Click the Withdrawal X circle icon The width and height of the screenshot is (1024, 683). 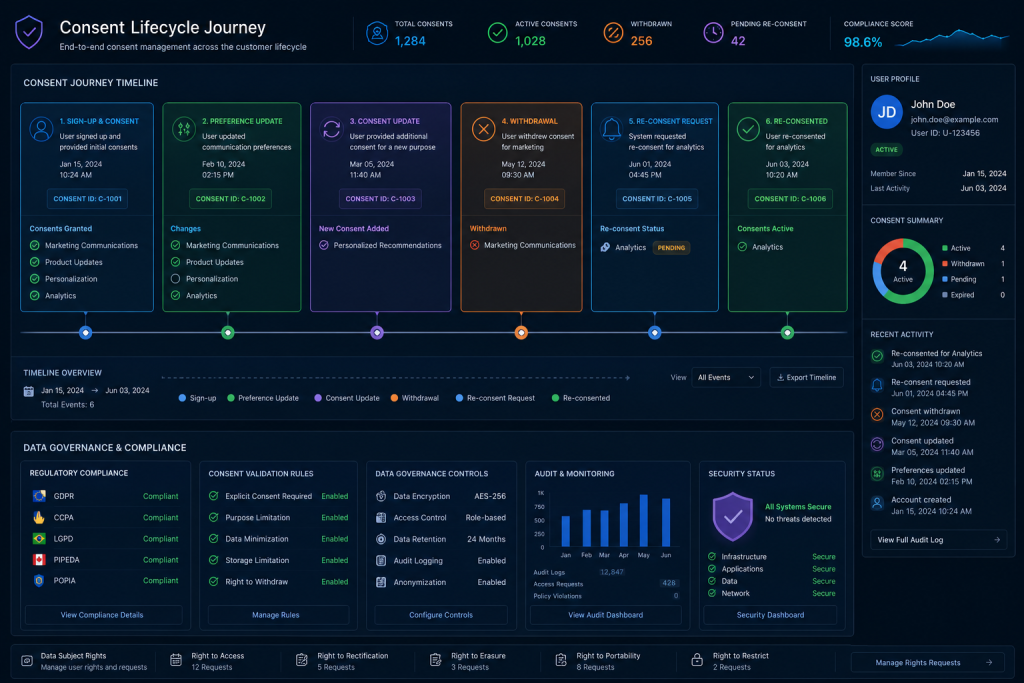483,129
